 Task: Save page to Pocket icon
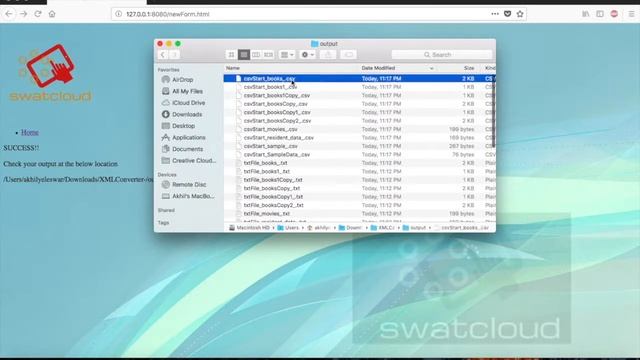pos(507,14)
